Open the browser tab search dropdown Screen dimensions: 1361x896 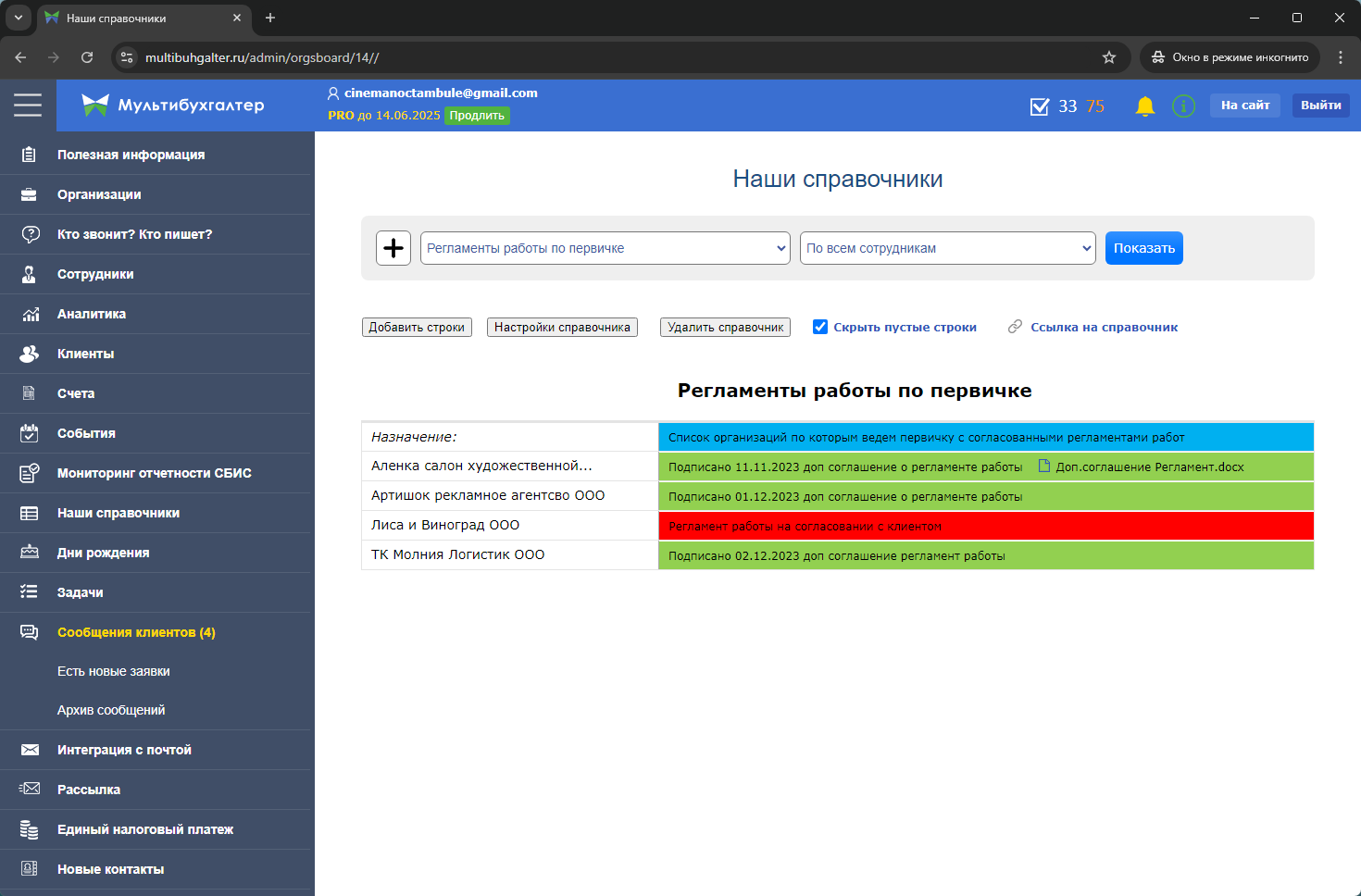click(19, 18)
